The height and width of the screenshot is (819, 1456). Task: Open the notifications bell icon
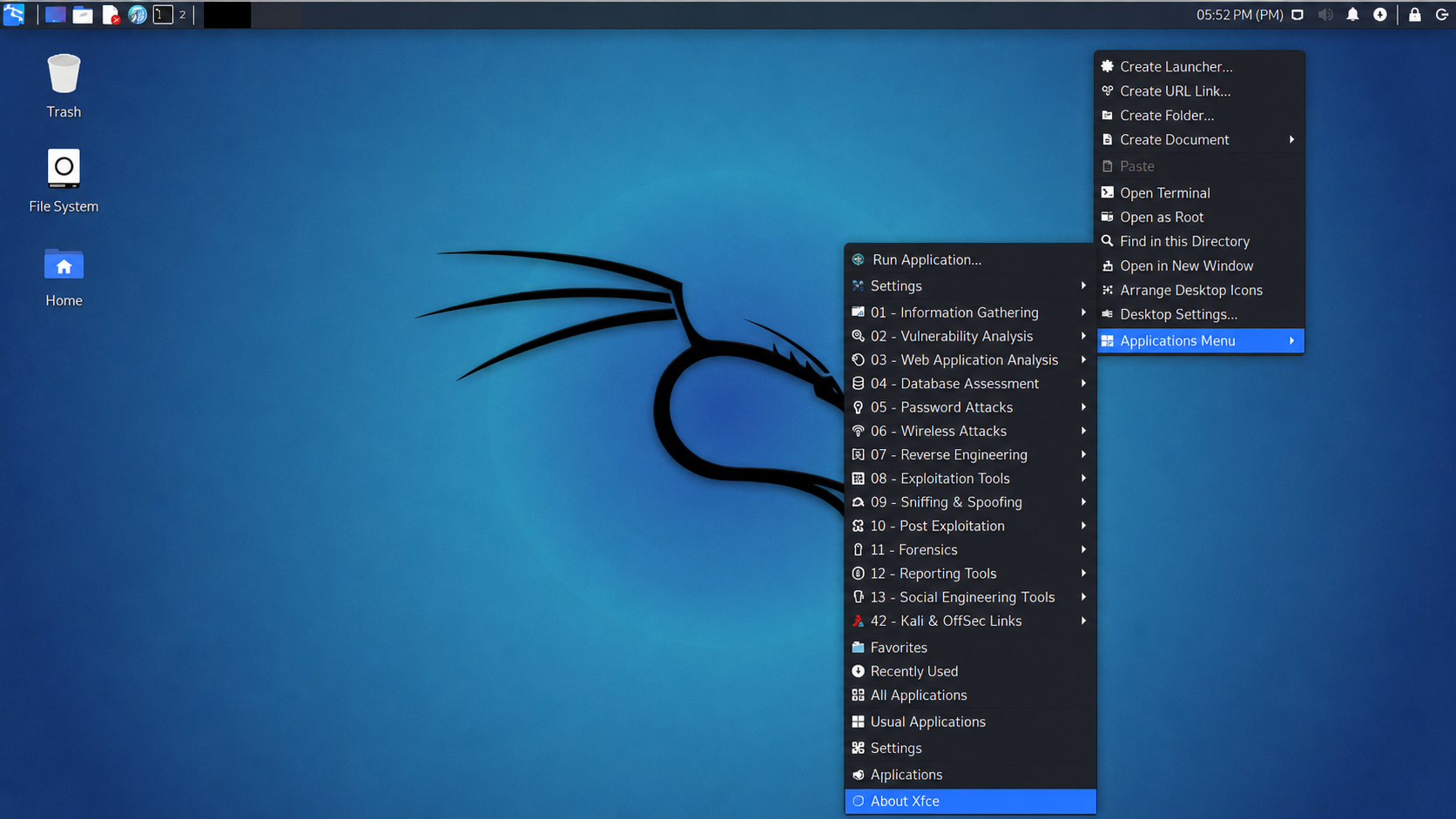tap(1352, 15)
